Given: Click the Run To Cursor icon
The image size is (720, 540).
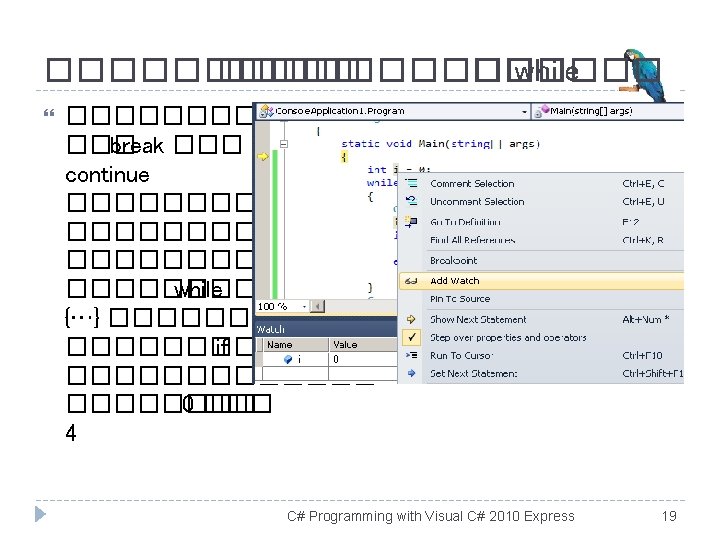Looking at the screenshot, I should pos(411,355).
